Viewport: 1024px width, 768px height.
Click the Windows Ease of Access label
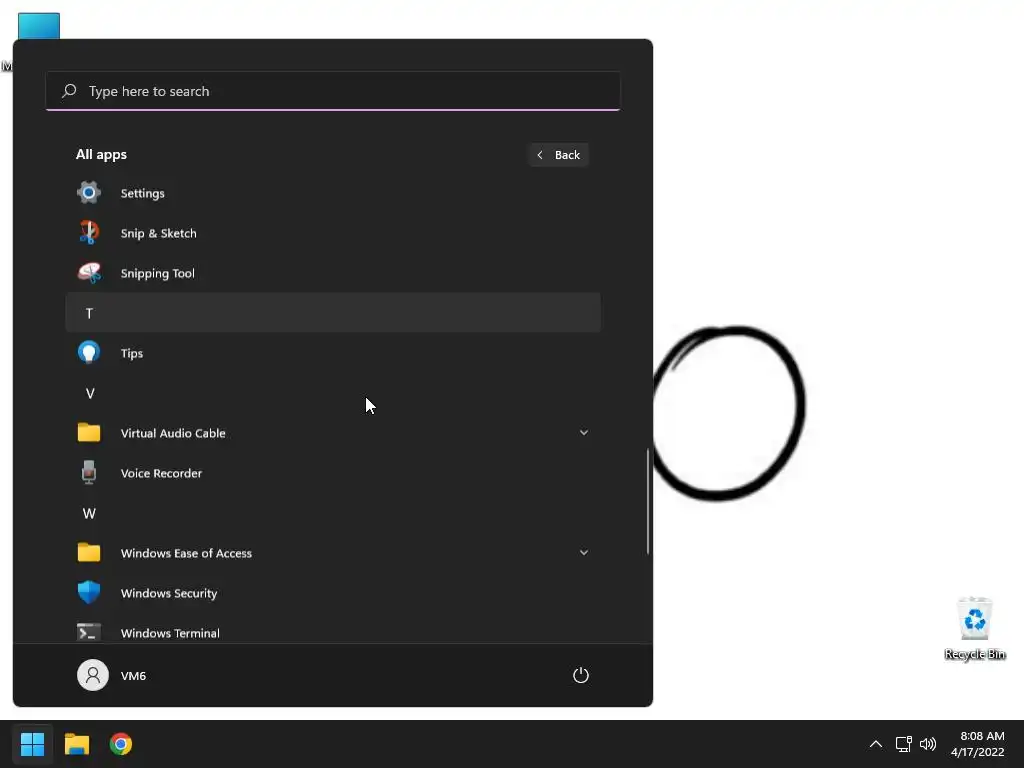[186, 553]
